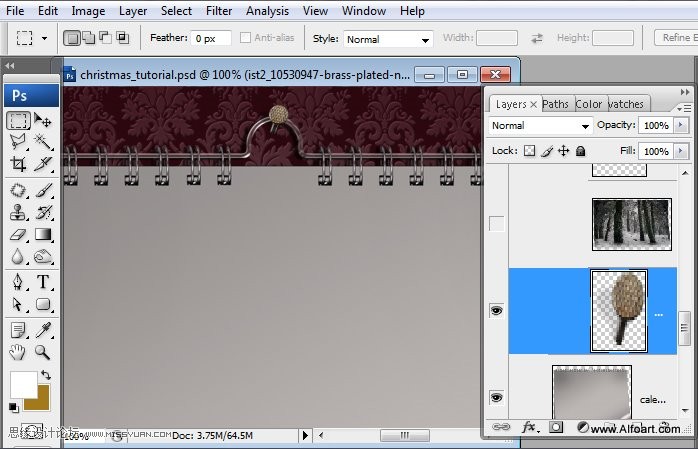Open layer style fx menu

click(529, 427)
